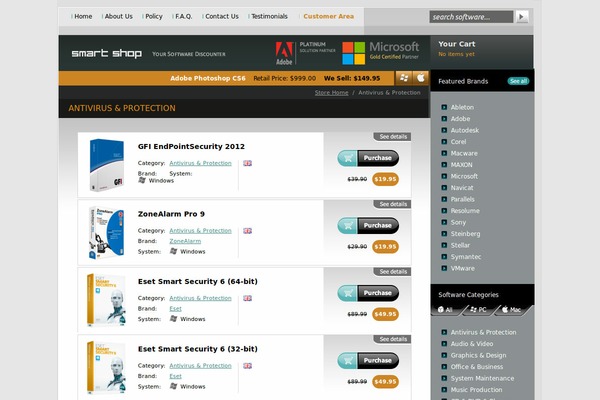Click the language flag for Eset 64-bit

tap(248, 298)
